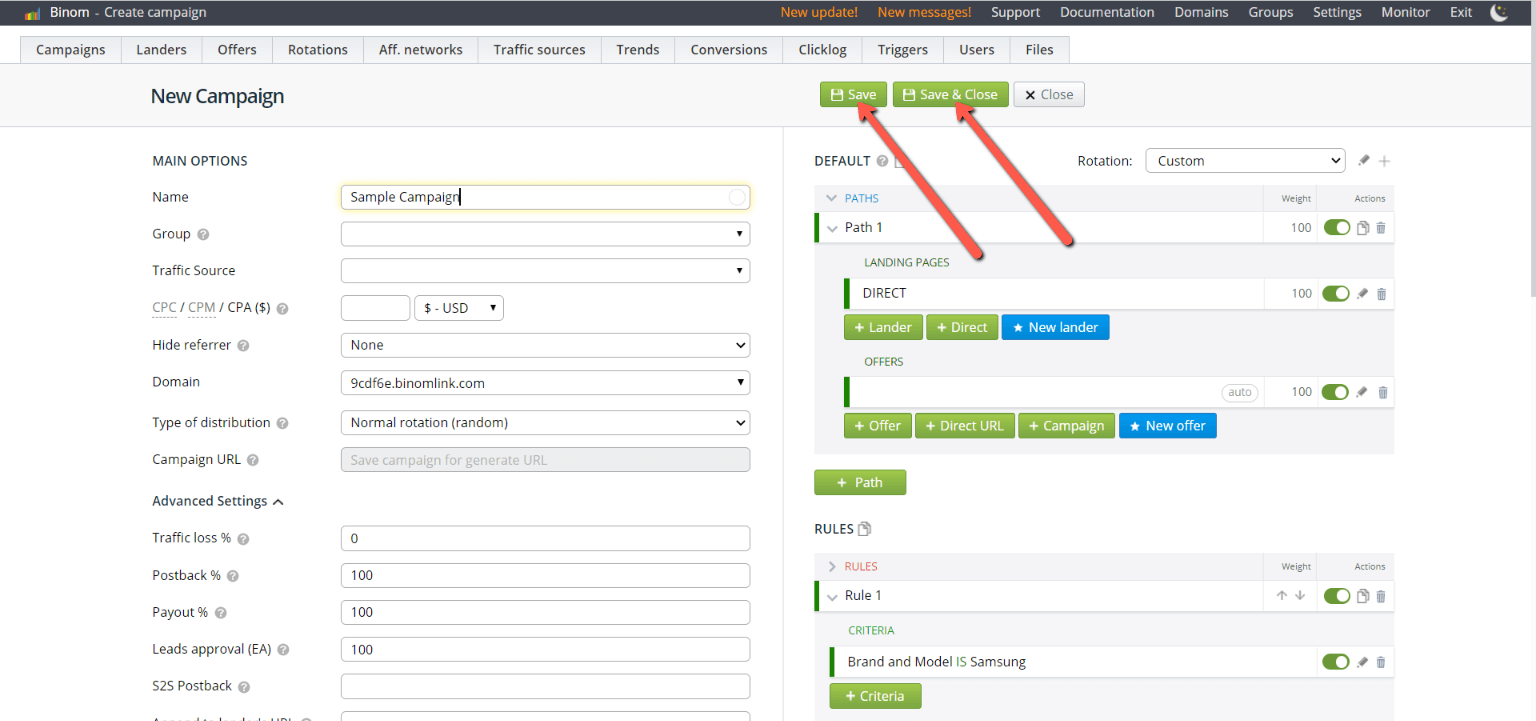Open the Rotation dropdown set to Custom
This screenshot has height=721, width=1536.
coord(1245,161)
